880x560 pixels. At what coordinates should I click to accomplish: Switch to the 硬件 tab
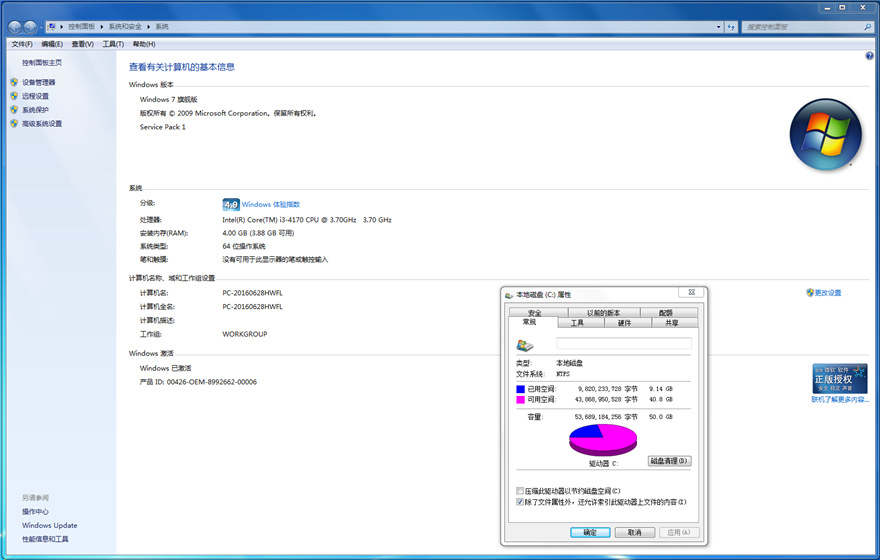tap(624, 323)
